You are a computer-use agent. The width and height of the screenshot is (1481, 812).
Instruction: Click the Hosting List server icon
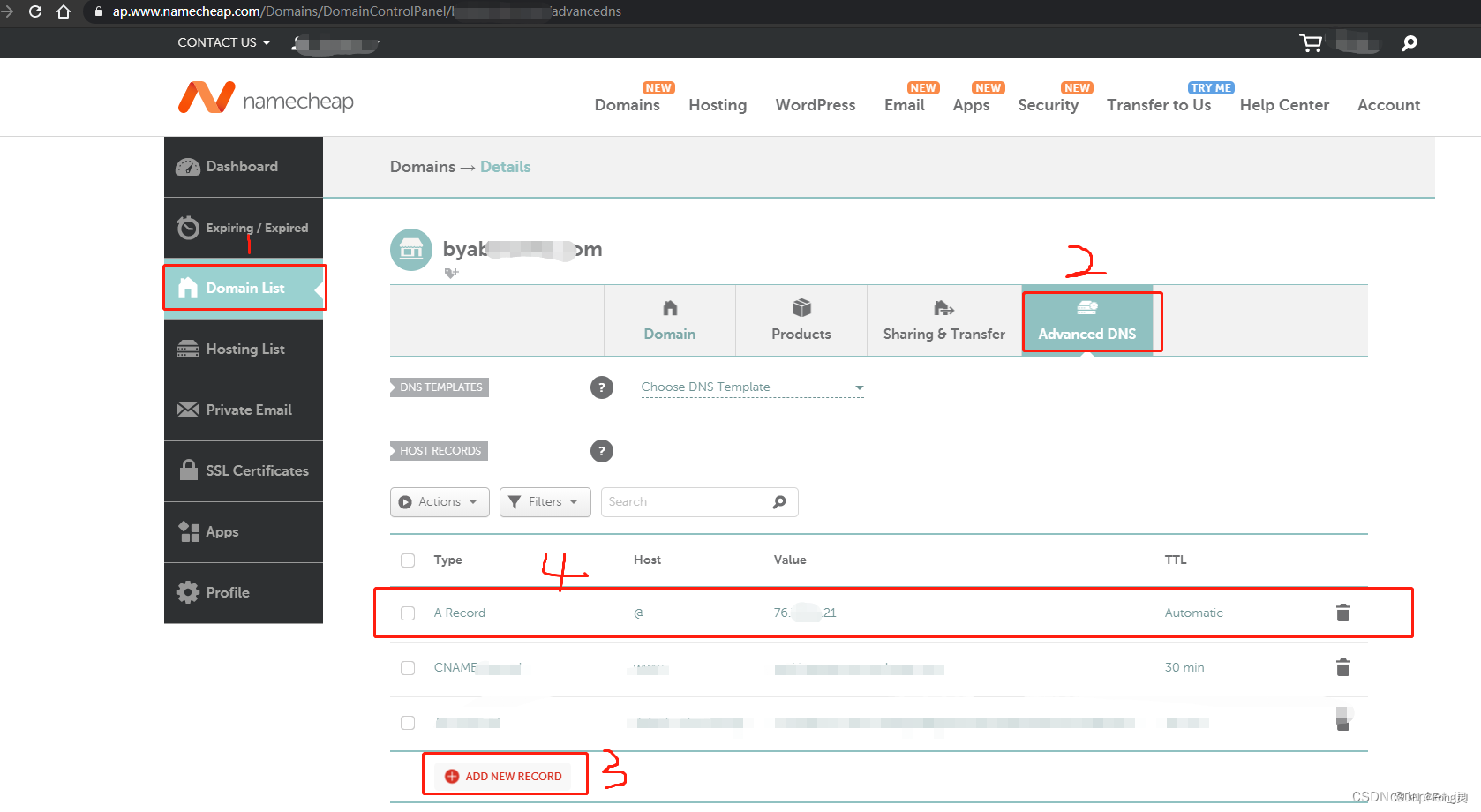point(188,350)
